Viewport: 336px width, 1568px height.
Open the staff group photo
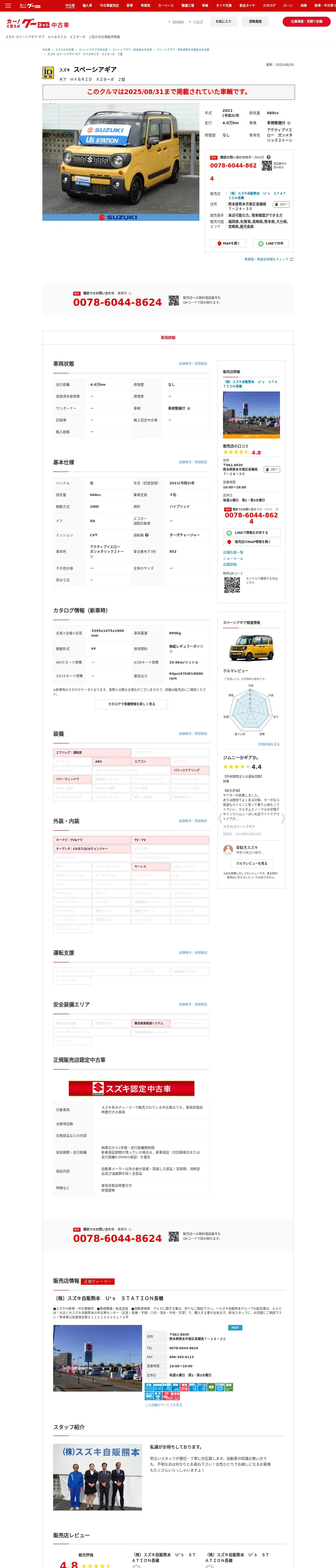point(98,1477)
